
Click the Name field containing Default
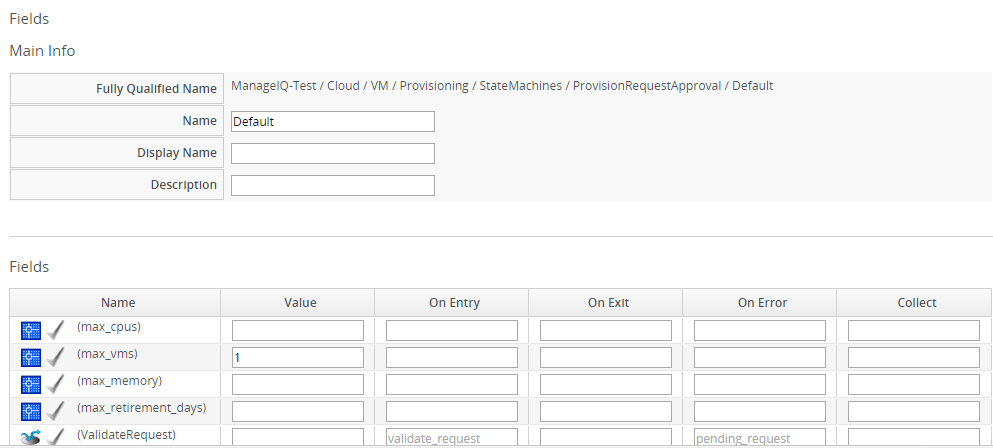(x=332, y=121)
